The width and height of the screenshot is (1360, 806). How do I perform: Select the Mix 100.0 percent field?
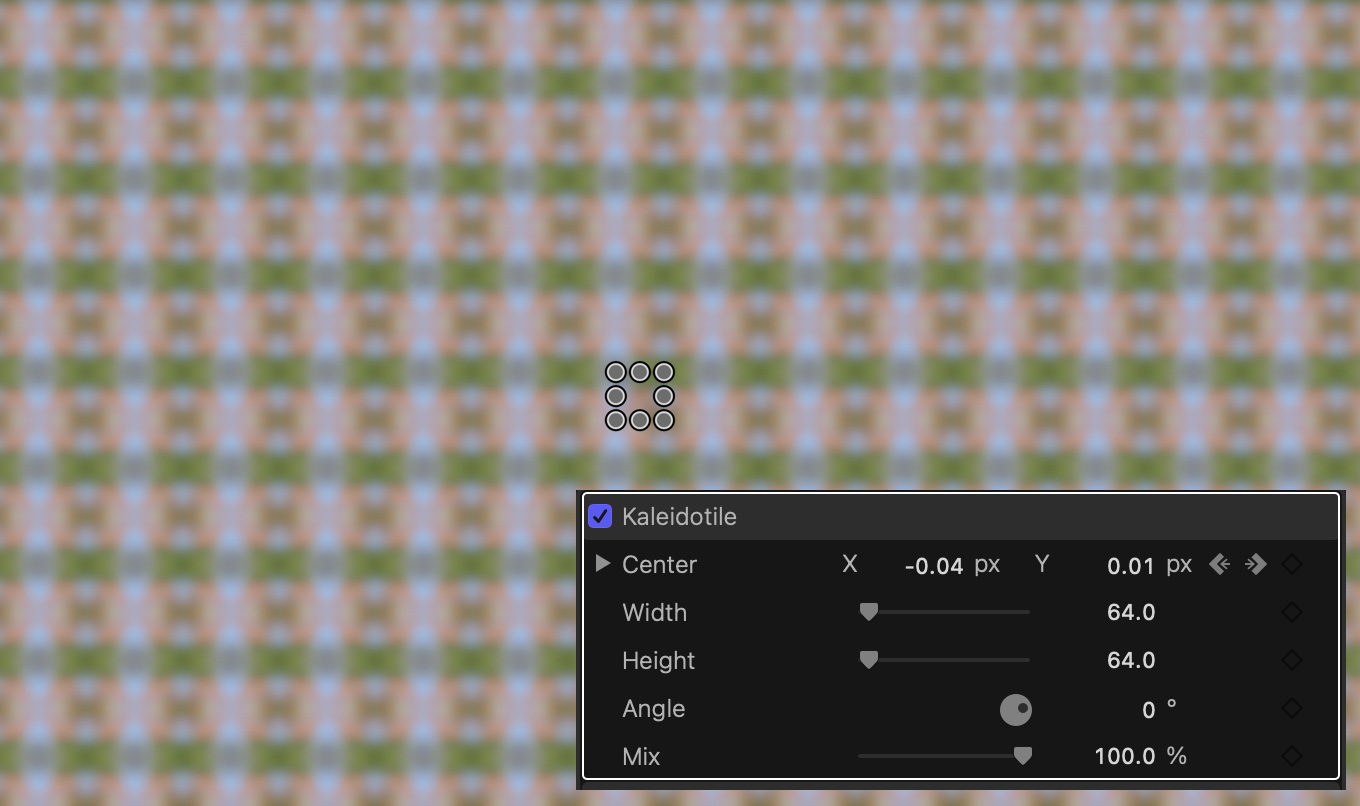[1125, 756]
